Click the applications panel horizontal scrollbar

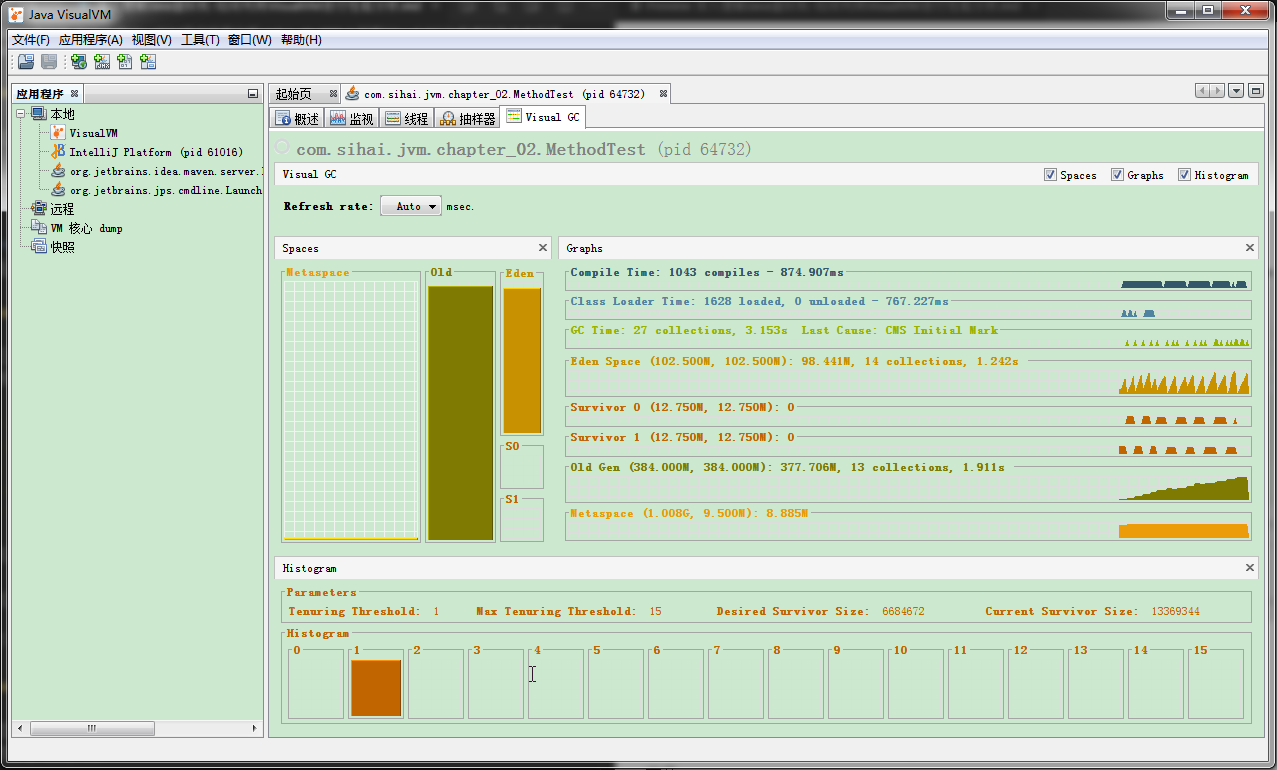tap(90, 728)
